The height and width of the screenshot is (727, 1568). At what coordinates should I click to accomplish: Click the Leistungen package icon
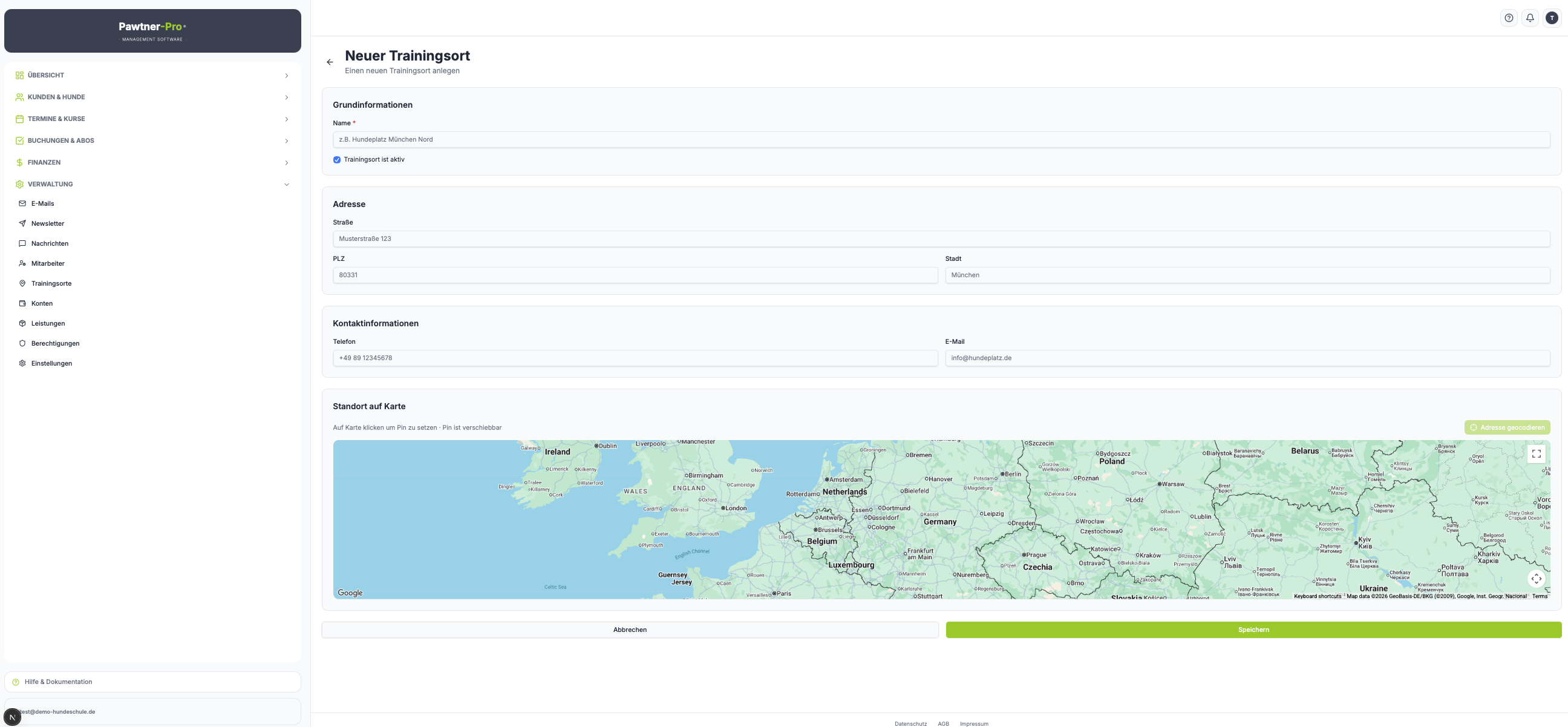(x=22, y=324)
